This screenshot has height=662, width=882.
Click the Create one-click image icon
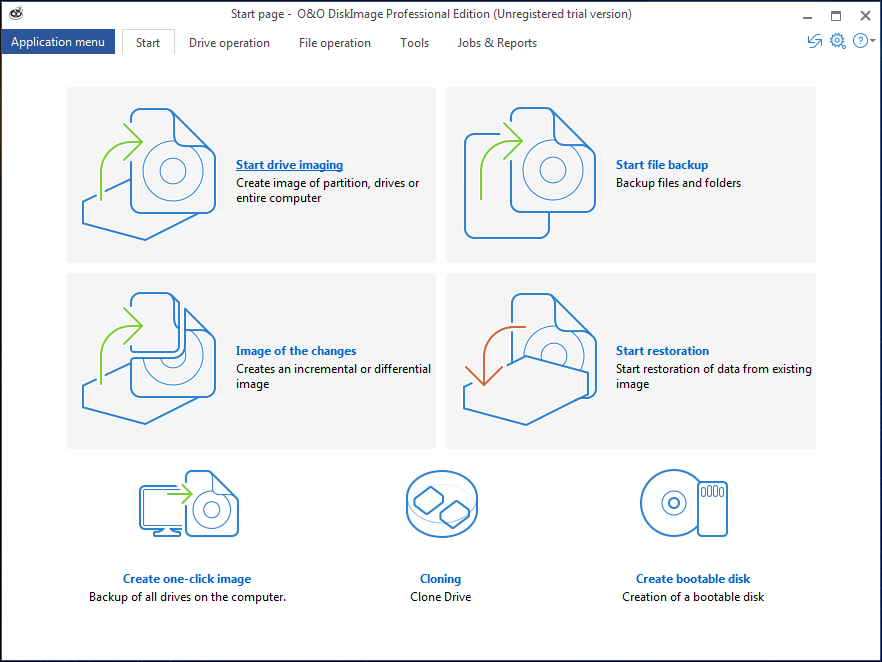click(x=189, y=503)
